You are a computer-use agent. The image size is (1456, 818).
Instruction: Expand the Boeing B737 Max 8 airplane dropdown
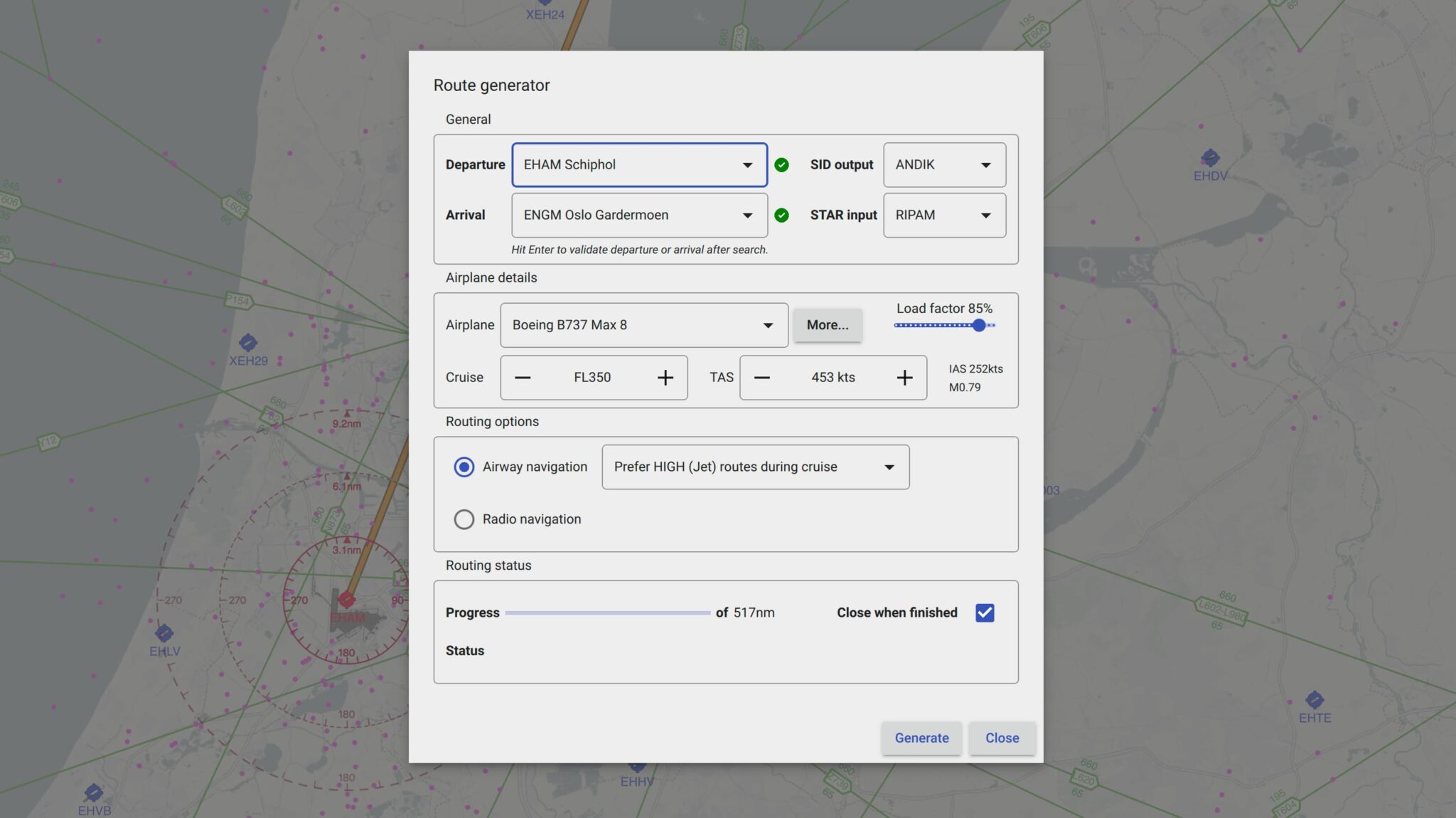643,325
